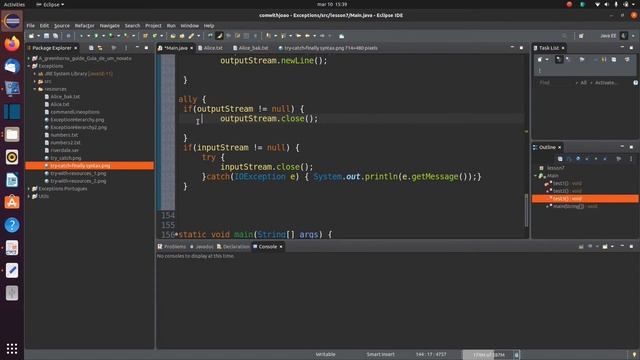Click Show Applications grid icon
640x360 pixels.
12,348
